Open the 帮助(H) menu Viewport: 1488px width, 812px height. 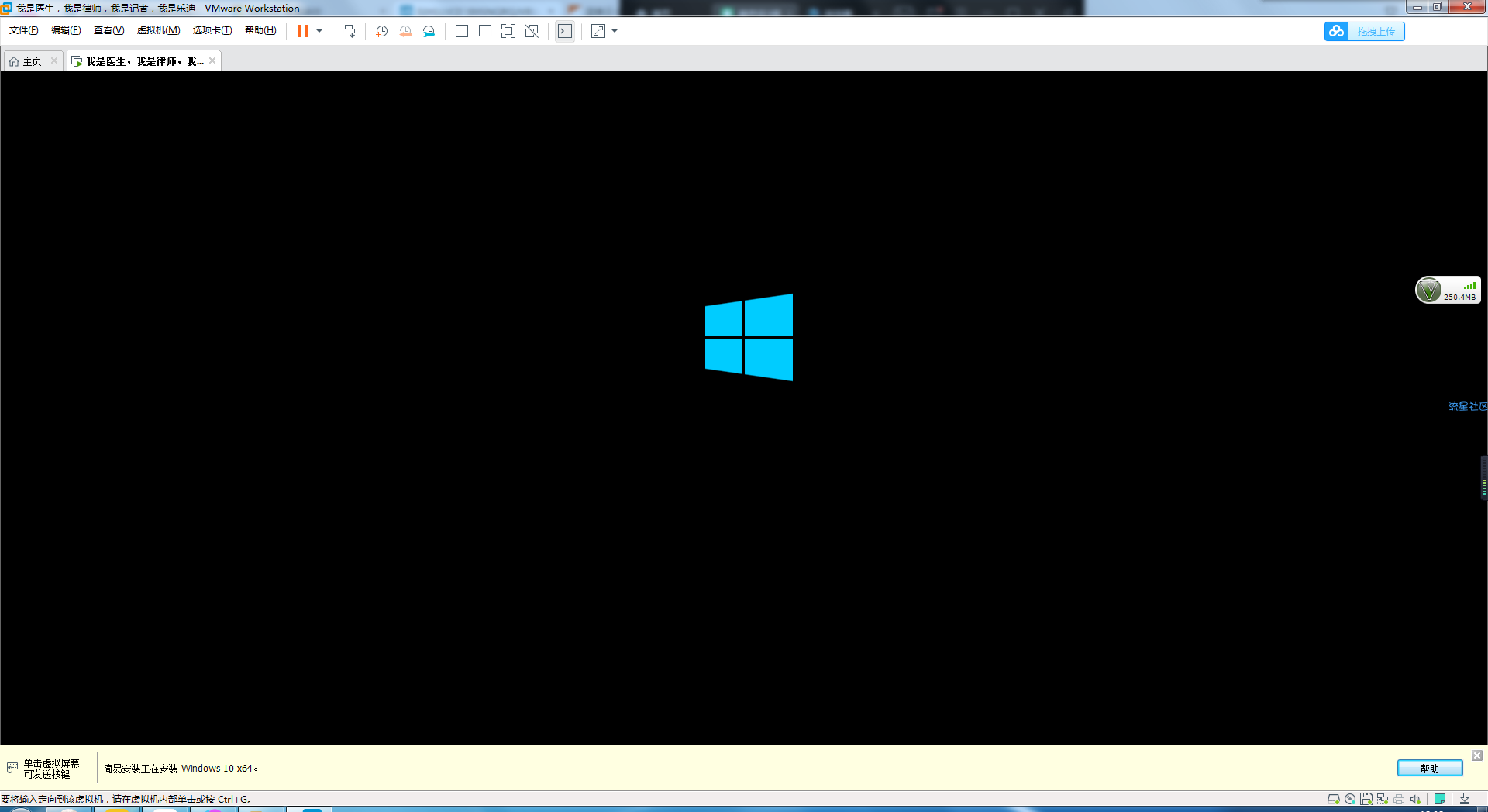click(260, 30)
